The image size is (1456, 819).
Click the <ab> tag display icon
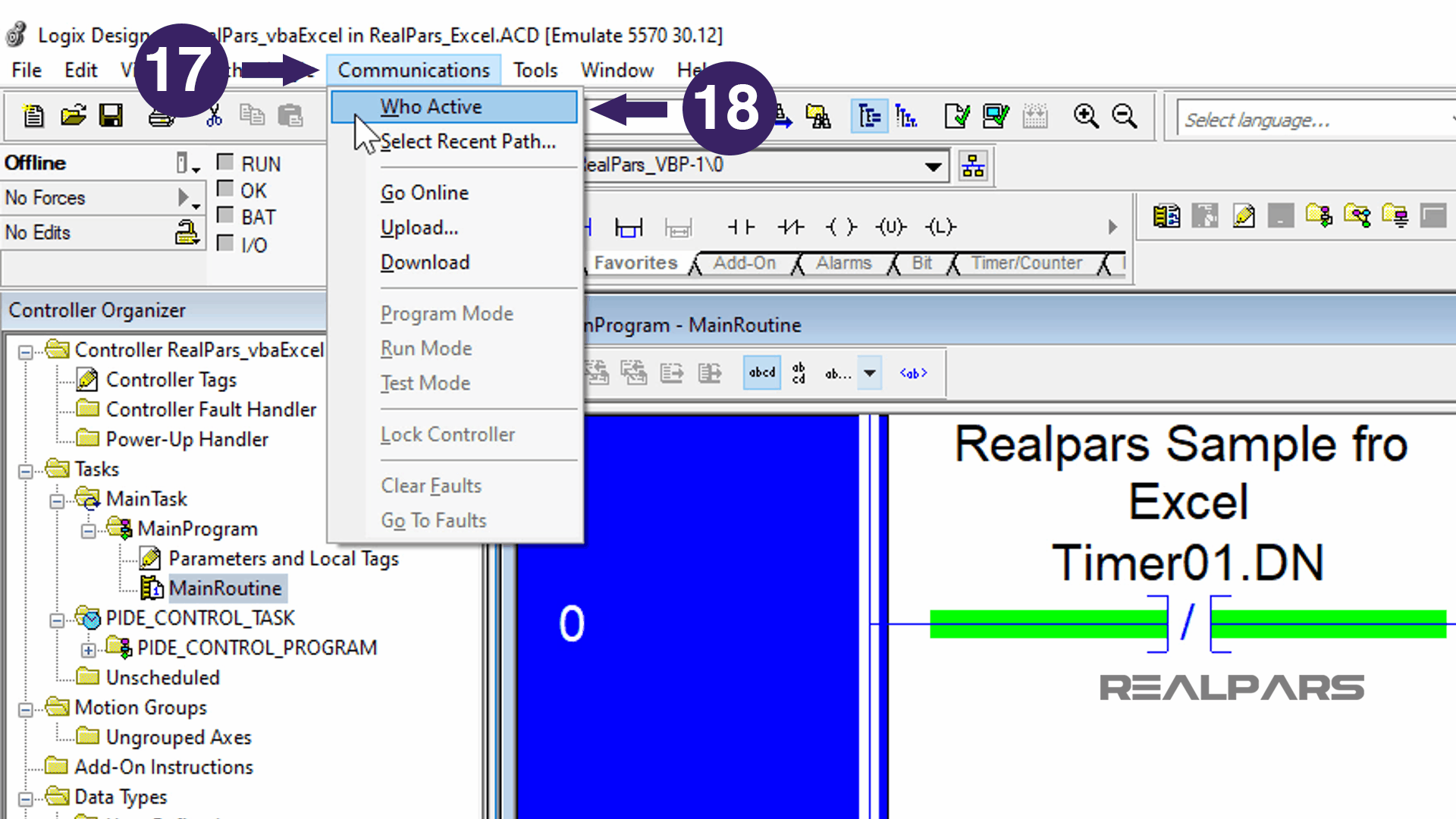(x=913, y=372)
